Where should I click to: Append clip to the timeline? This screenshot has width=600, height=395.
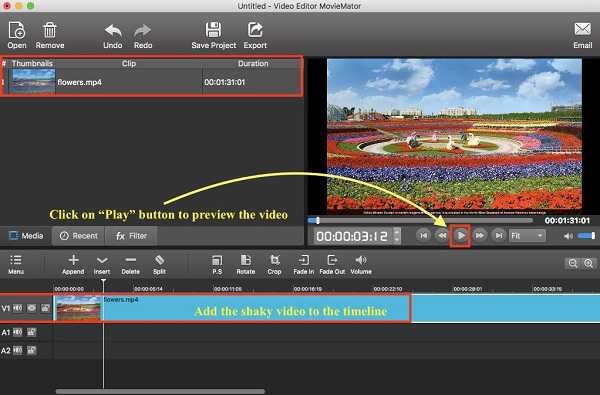(73, 264)
